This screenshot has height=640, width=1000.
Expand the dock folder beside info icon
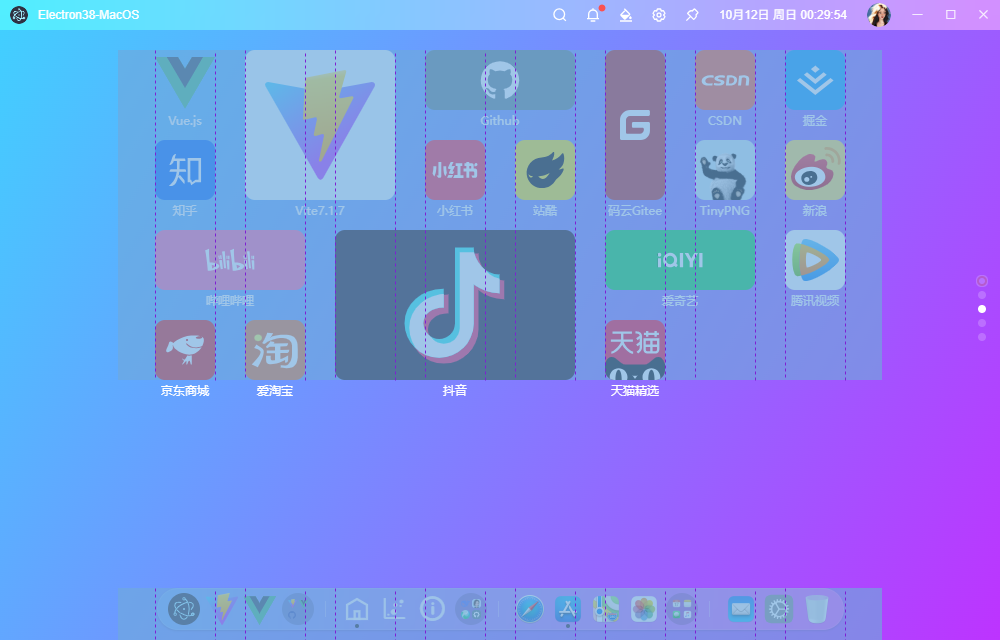click(x=471, y=609)
